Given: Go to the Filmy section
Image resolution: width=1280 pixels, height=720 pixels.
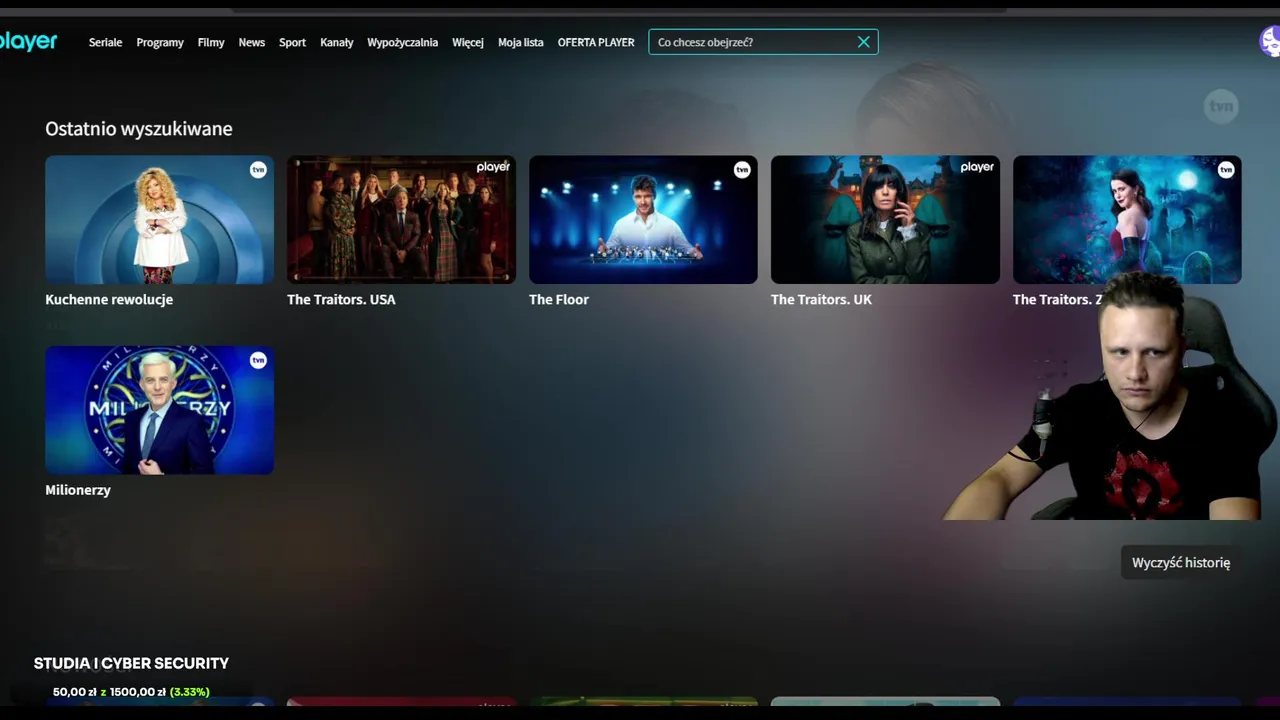Looking at the screenshot, I should (x=211, y=42).
